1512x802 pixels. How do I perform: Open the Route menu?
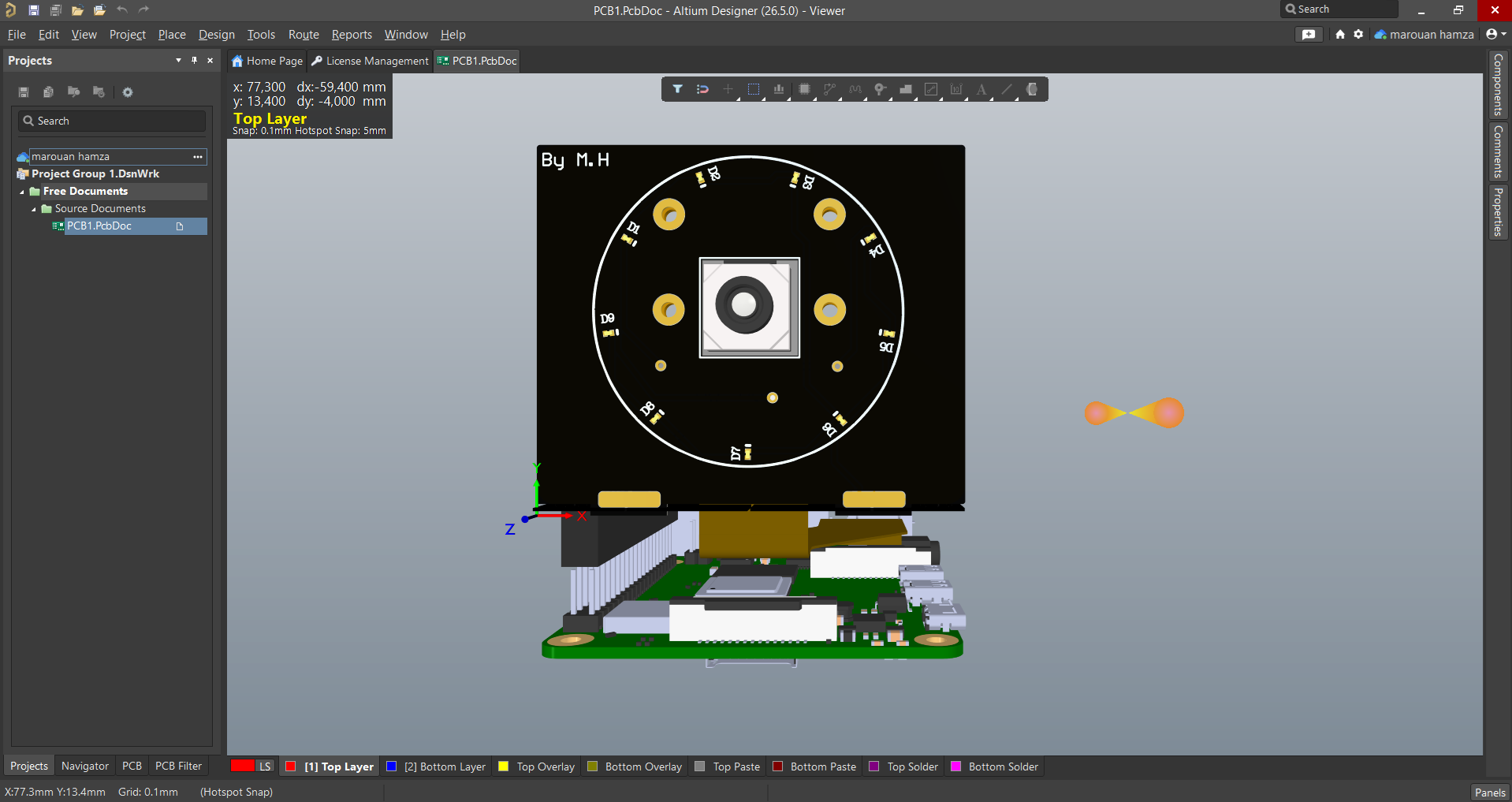(x=303, y=35)
